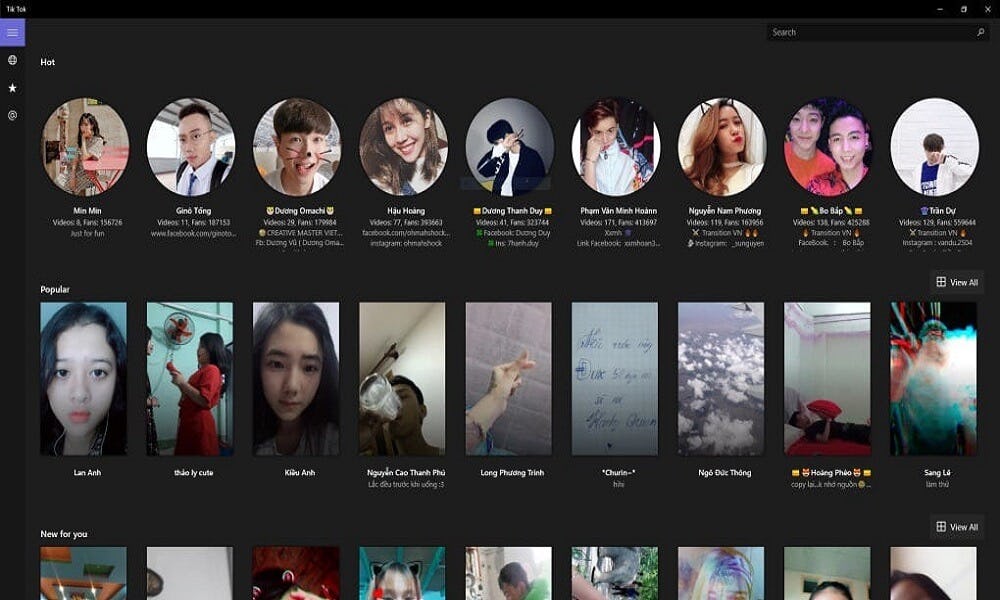Open Ngô Đức Thống's video thumbnail
Image resolution: width=1000 pixels, height=600 pixels.
721,380
